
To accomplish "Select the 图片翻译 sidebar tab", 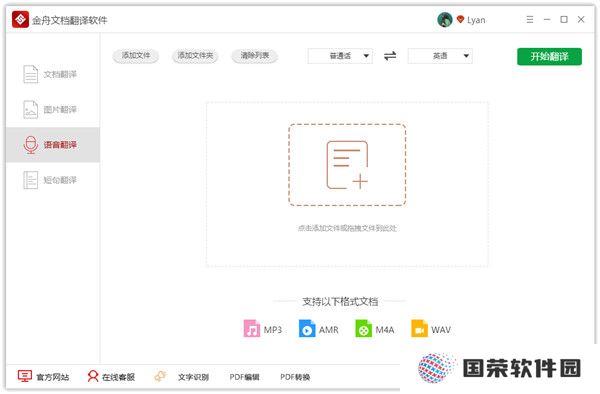I will click(53, 109).
